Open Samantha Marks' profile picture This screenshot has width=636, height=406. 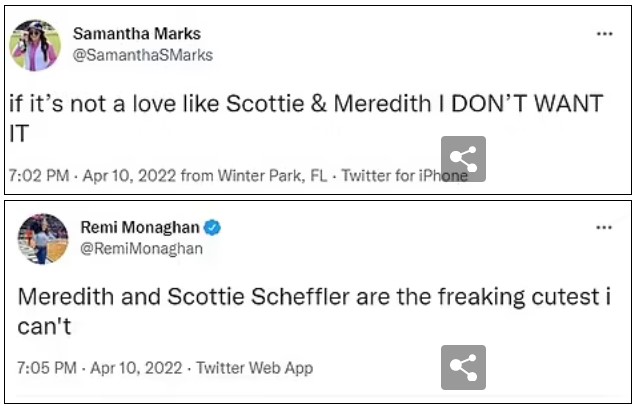coord(35,45)
